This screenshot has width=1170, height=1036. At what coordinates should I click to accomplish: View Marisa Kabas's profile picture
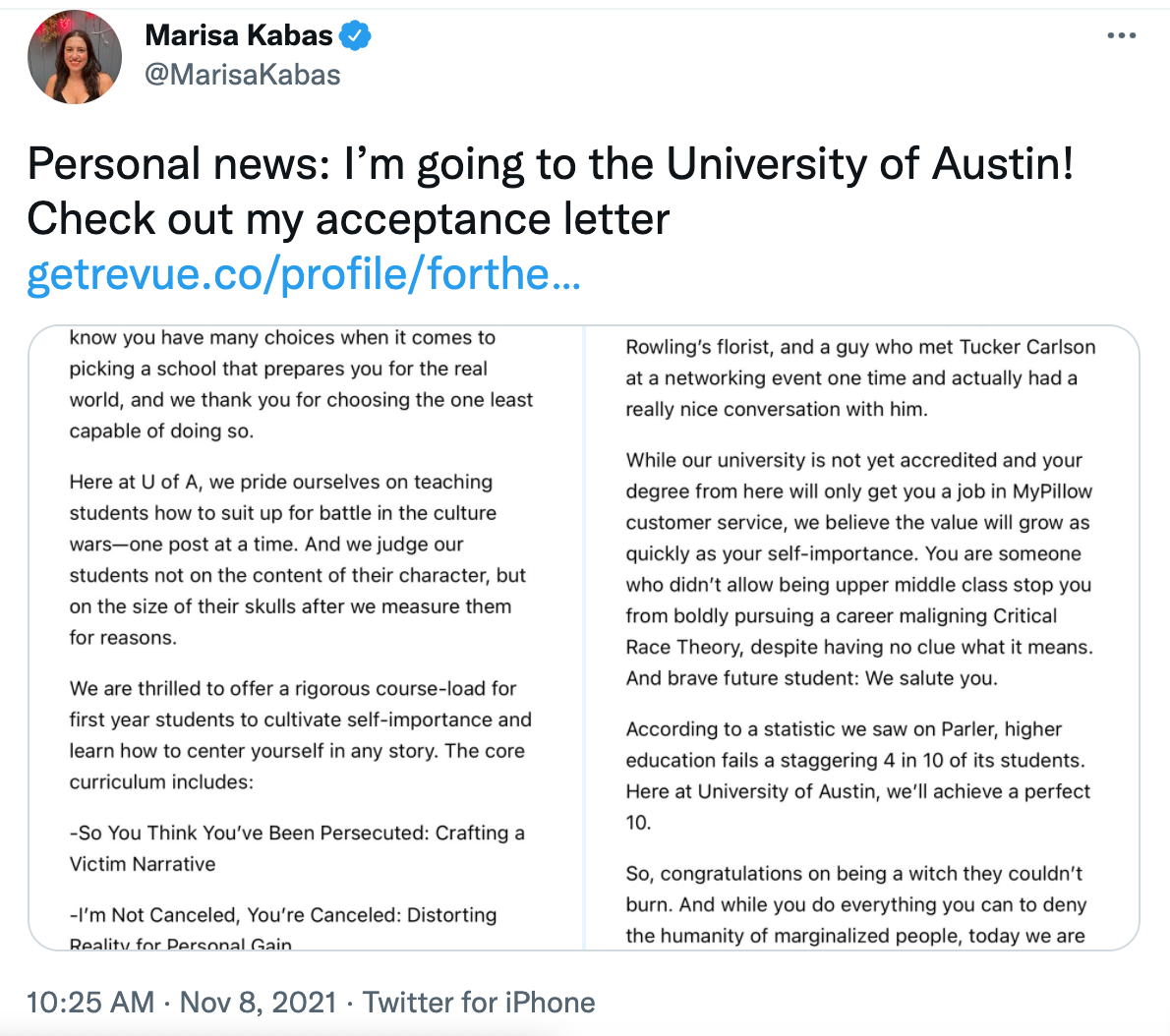tap(74, 56)
